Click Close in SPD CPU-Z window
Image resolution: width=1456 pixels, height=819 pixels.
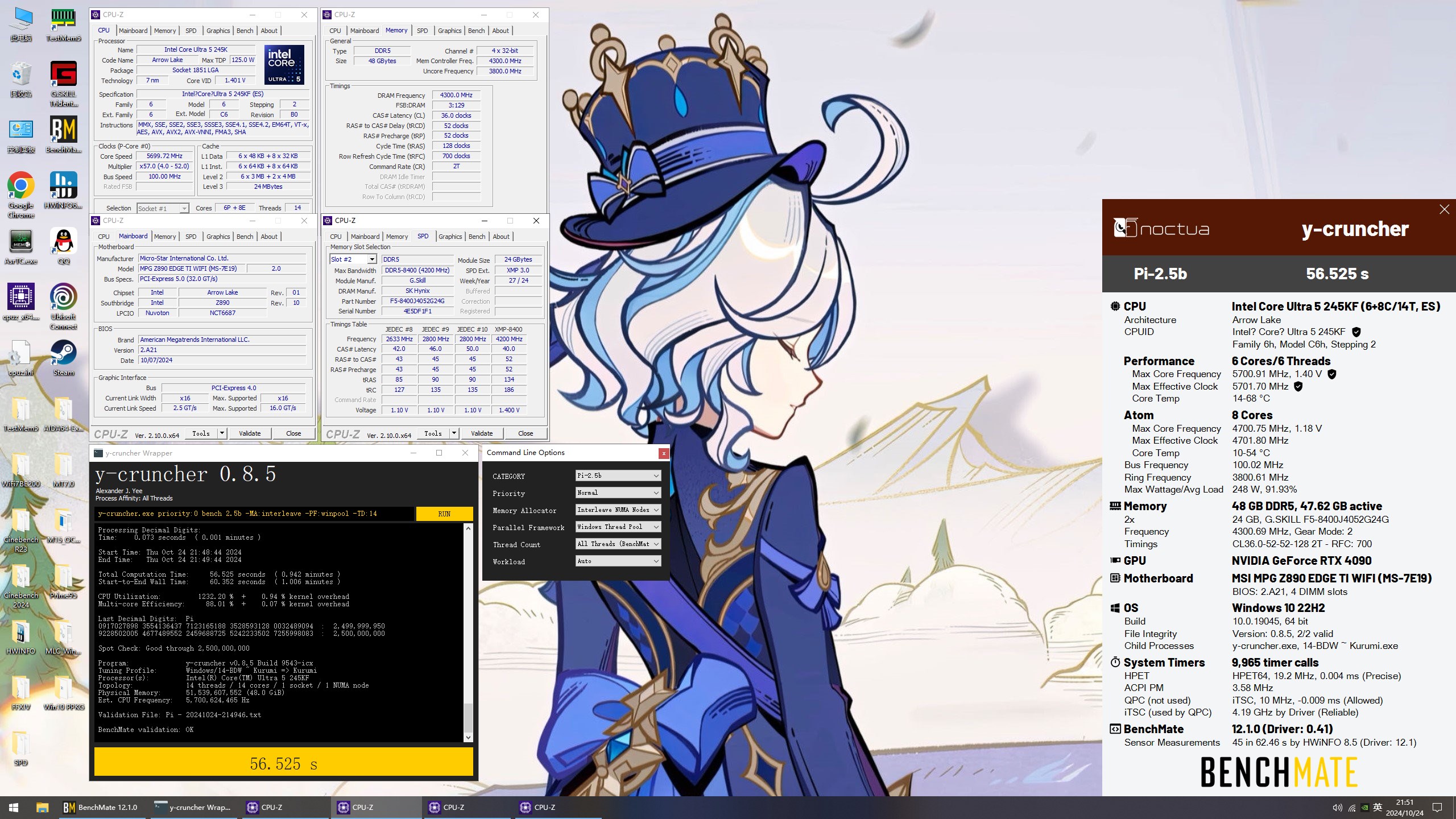click(x=526, y=433)
